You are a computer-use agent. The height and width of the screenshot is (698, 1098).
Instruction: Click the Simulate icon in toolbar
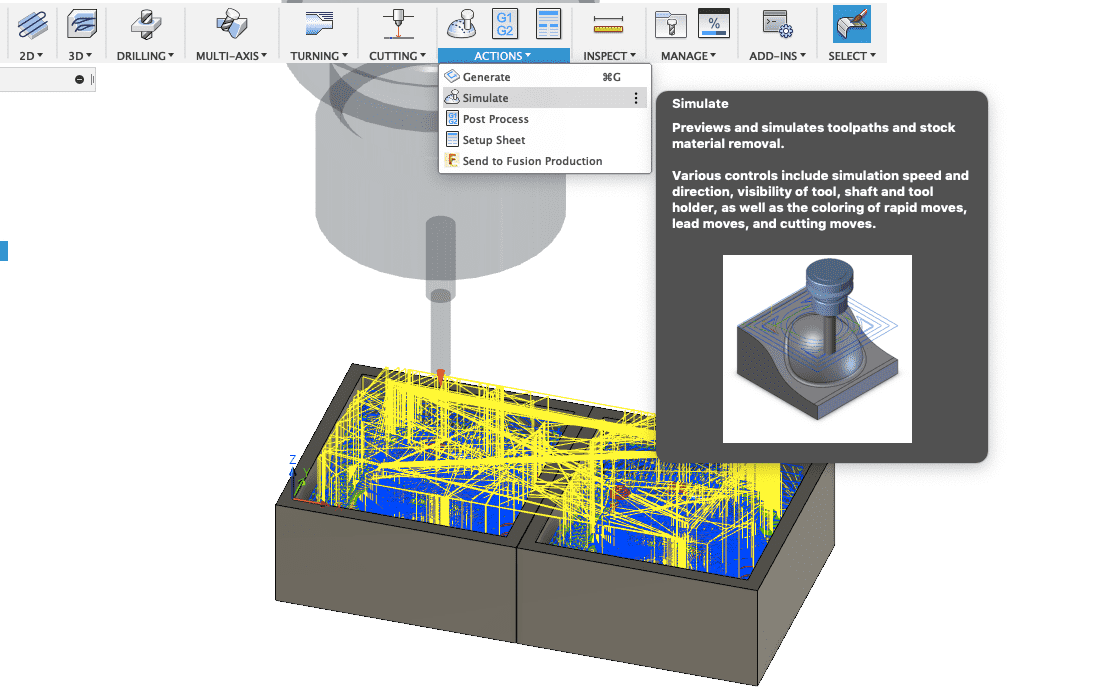[x=461, y=25]
